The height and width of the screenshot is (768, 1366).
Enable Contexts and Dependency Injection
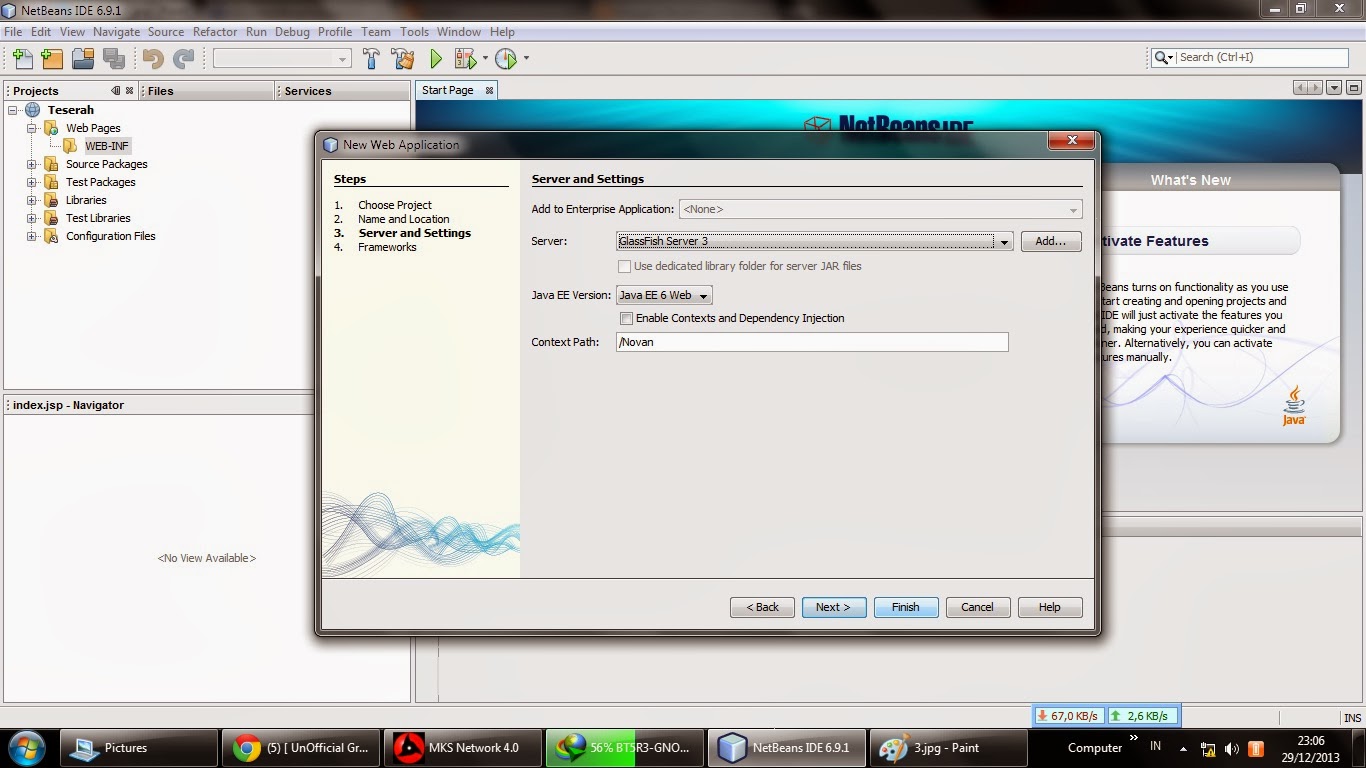coord(626,318)
